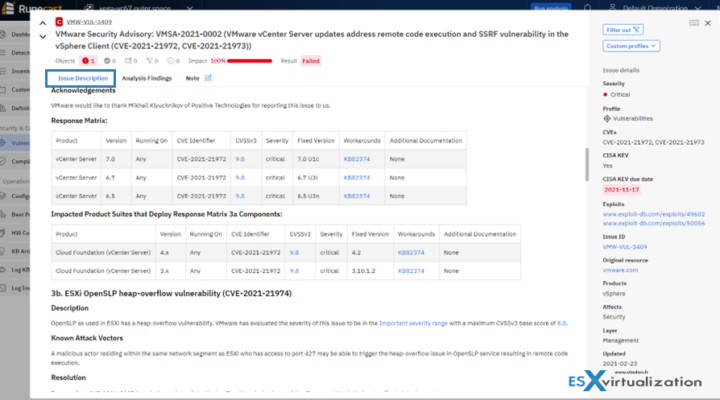Open the Default Organization dropdown

[x=655, y=8]
